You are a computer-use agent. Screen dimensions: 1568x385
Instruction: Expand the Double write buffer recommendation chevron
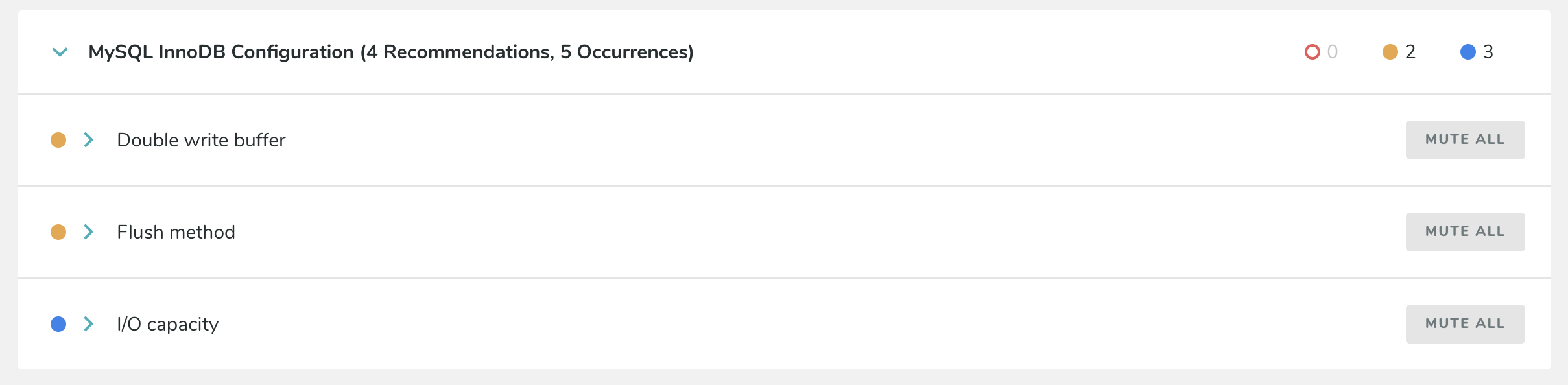(89, 140)
